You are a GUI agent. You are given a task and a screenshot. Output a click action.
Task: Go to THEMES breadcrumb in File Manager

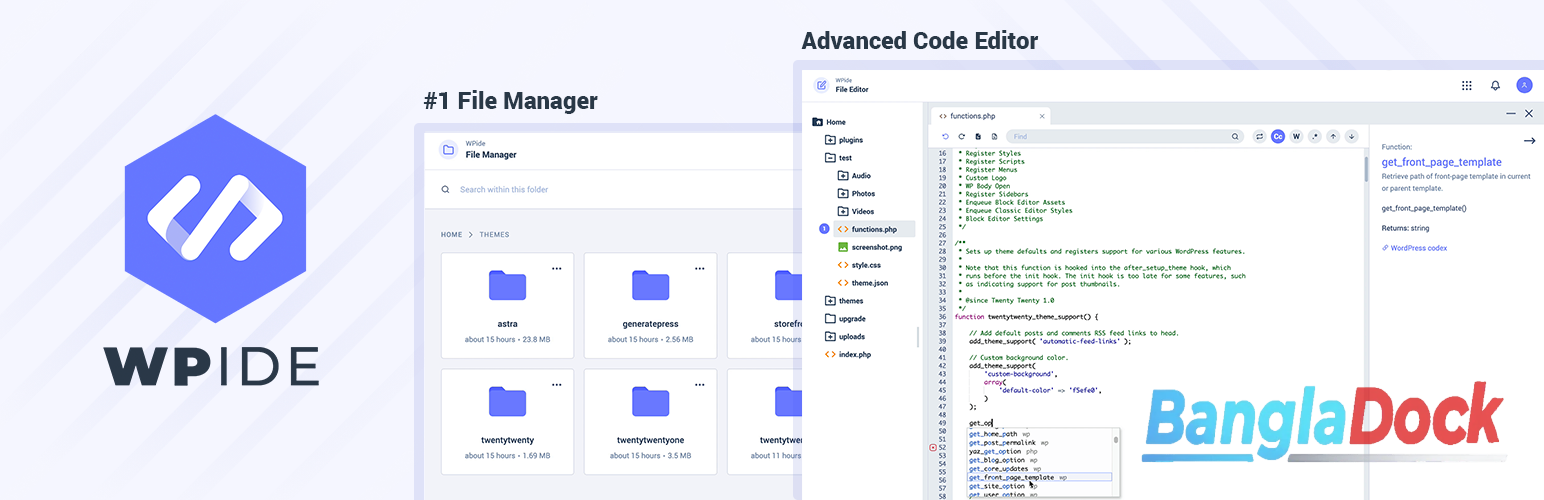(x=494, y=235)
